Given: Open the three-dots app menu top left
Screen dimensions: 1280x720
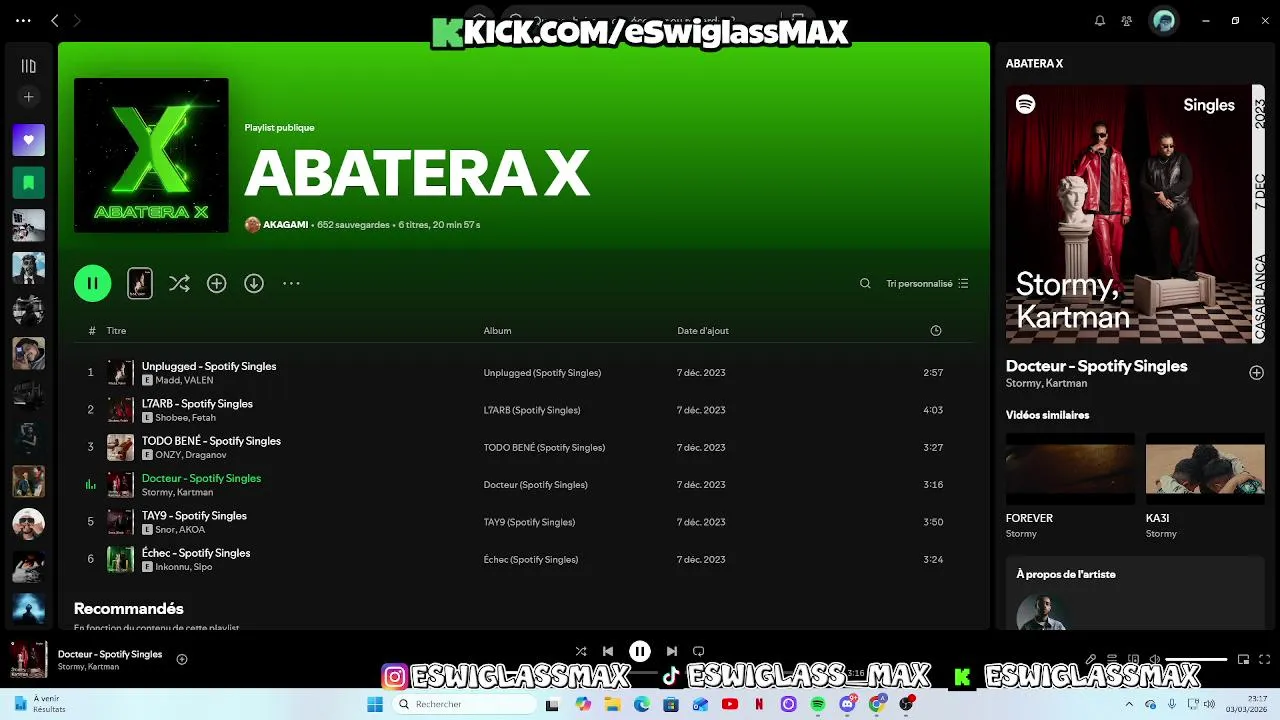Looking at the screenshot, I should coord(23,20).
